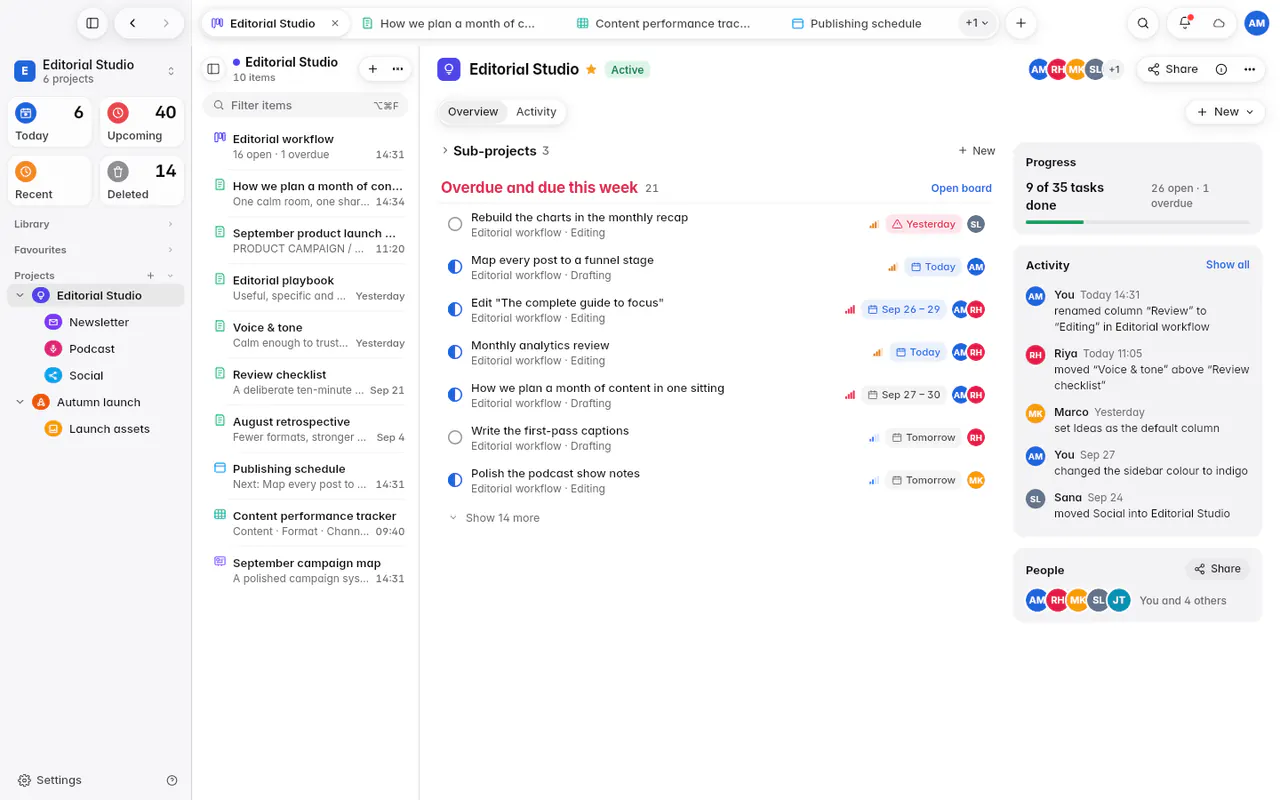The width and height of the screenshot is (1280, 800).
Task: Close the Editorial Studio tab
Action: pos(335,23)
